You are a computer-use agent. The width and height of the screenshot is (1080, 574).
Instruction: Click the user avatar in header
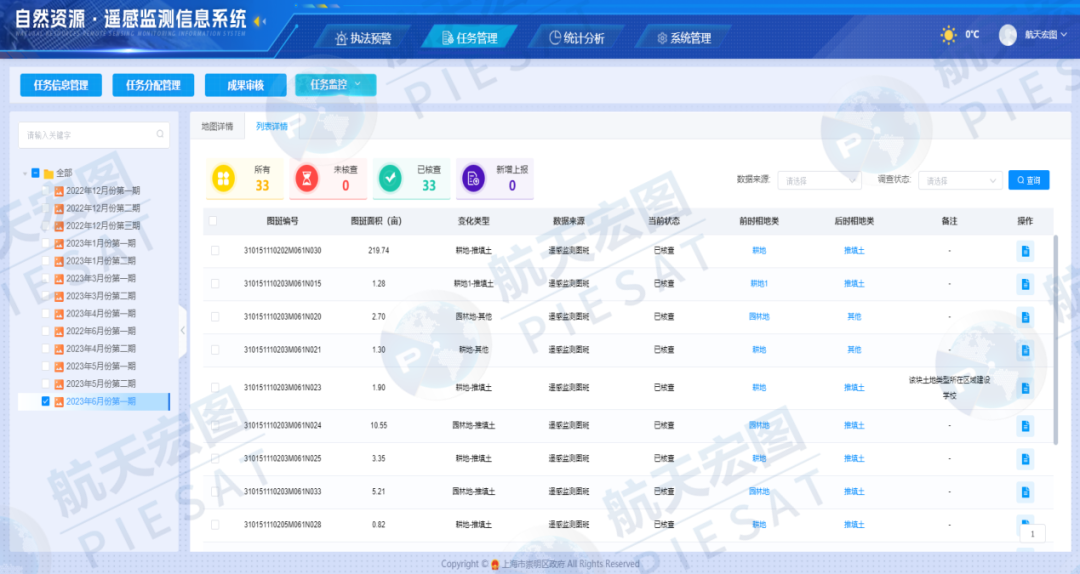coord(1007,35)
